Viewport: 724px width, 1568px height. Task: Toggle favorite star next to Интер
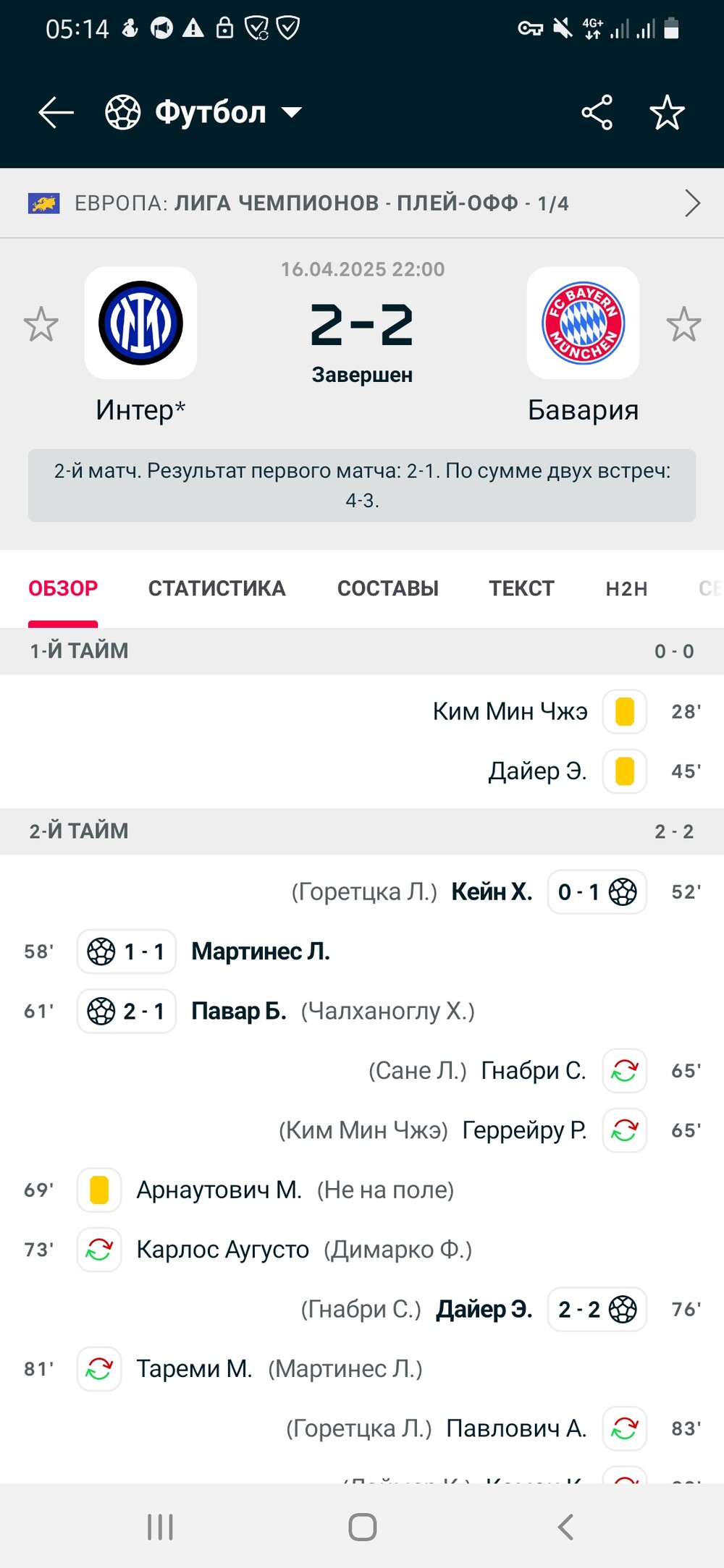point(41,324)
